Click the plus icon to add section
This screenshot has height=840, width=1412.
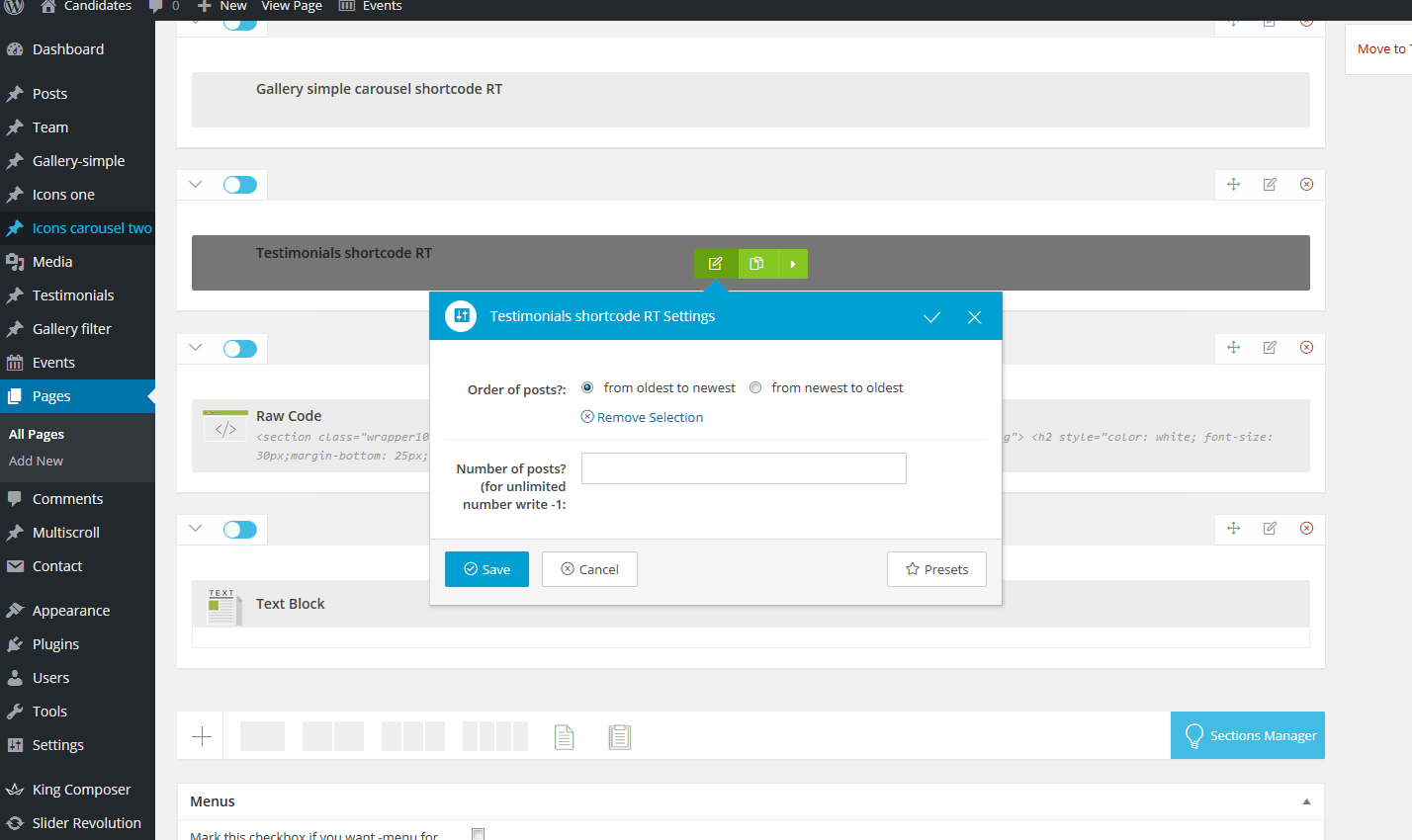point(202,736)
